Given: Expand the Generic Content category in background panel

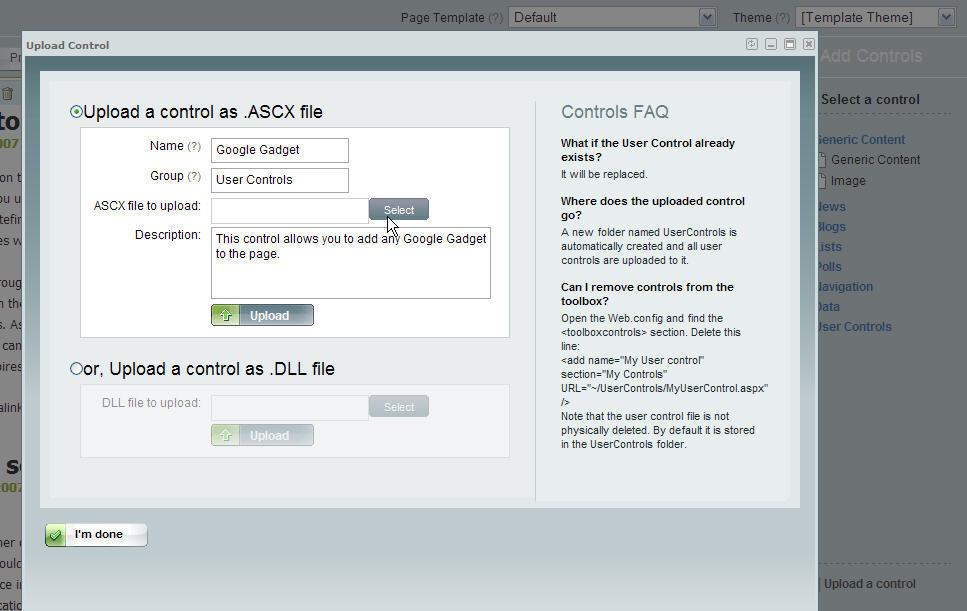Looking at the screenshot, I should pyautogui.click(x=861, y=139).
